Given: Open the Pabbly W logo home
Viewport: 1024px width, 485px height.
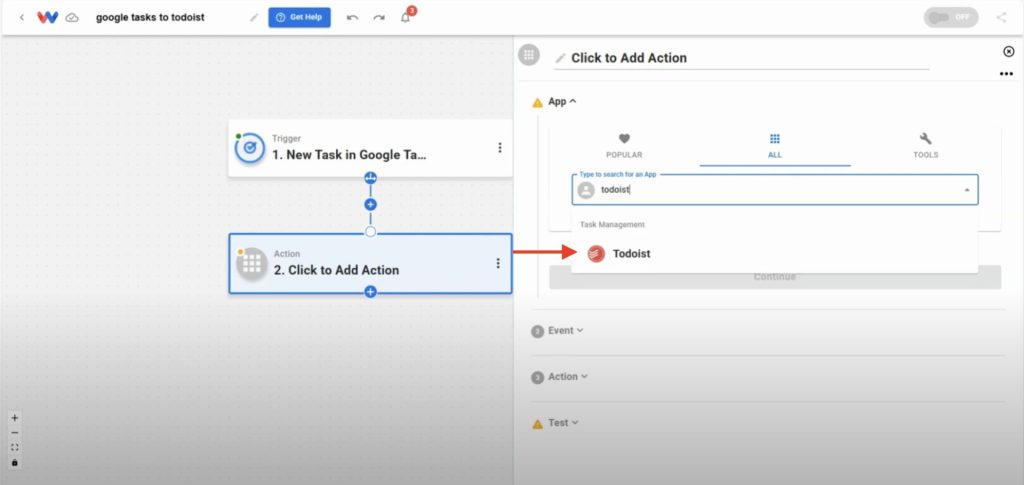Looking at the screenshot, I should (x=48, y=18).
